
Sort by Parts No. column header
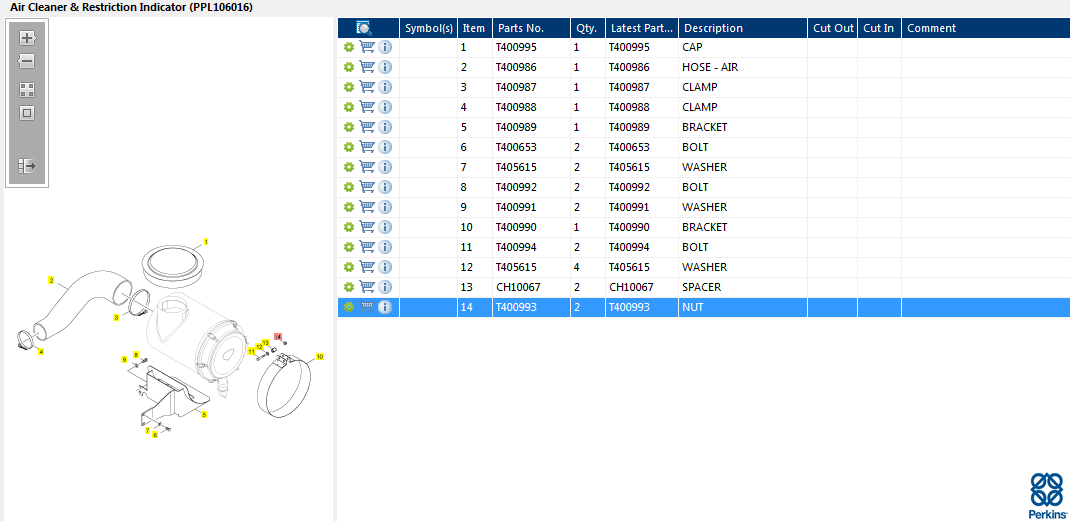(x=532, y=28)
